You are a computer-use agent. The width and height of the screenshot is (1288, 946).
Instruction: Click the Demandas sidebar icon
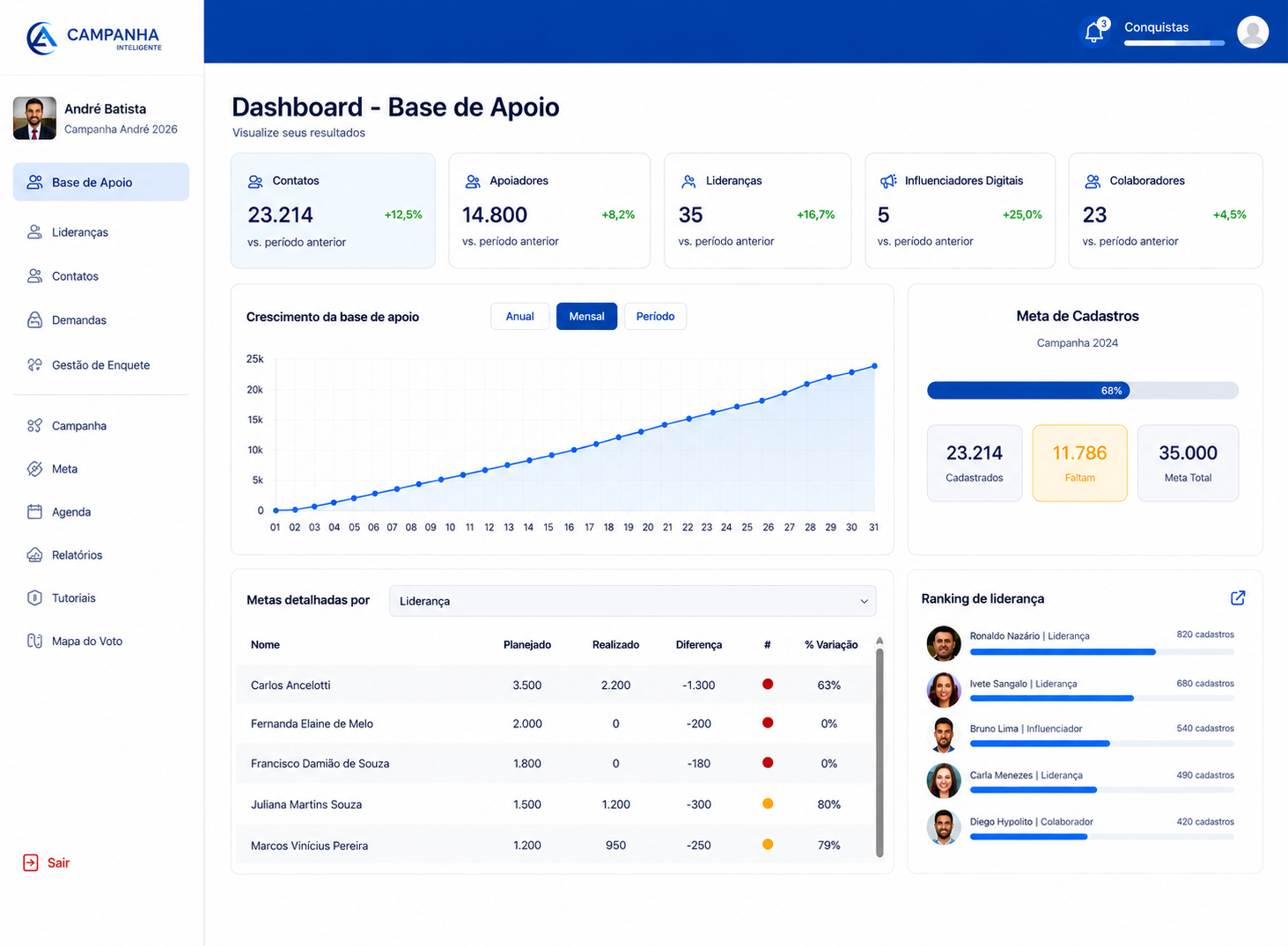click(34, 319)
